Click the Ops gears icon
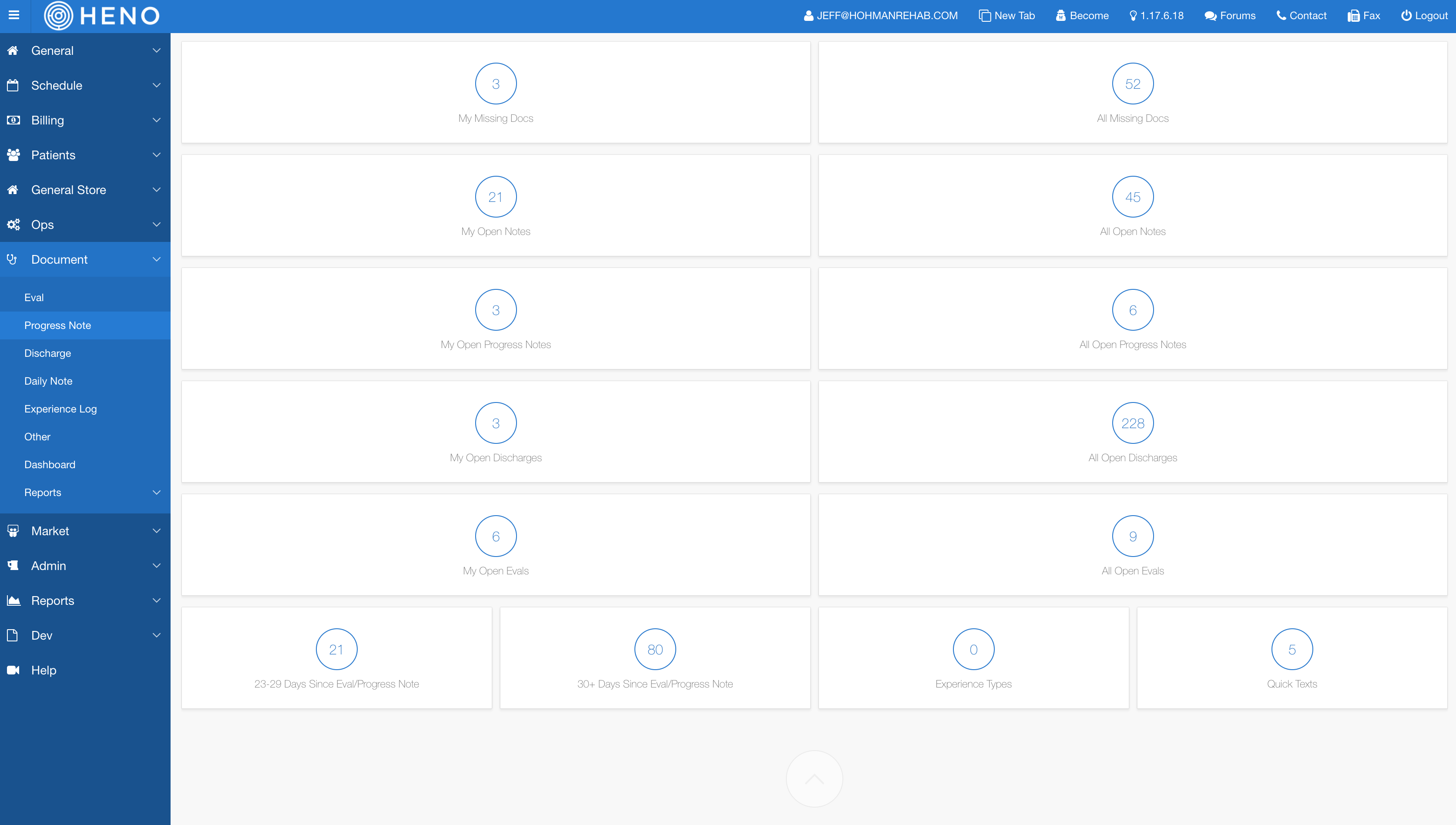Image resolution: width=1456 pixels, height=825 pixels. click(13, 225)
